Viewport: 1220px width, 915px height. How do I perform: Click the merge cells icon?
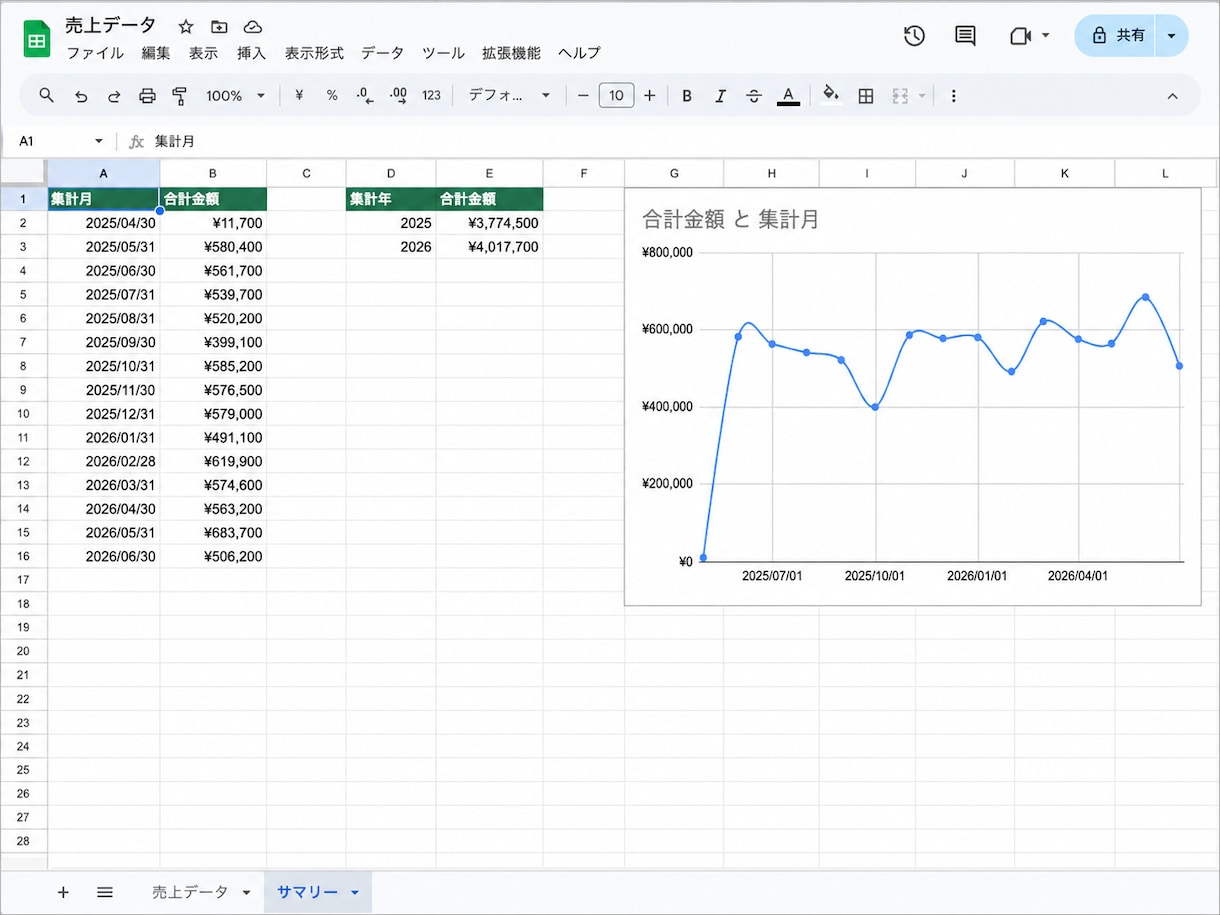900,96
